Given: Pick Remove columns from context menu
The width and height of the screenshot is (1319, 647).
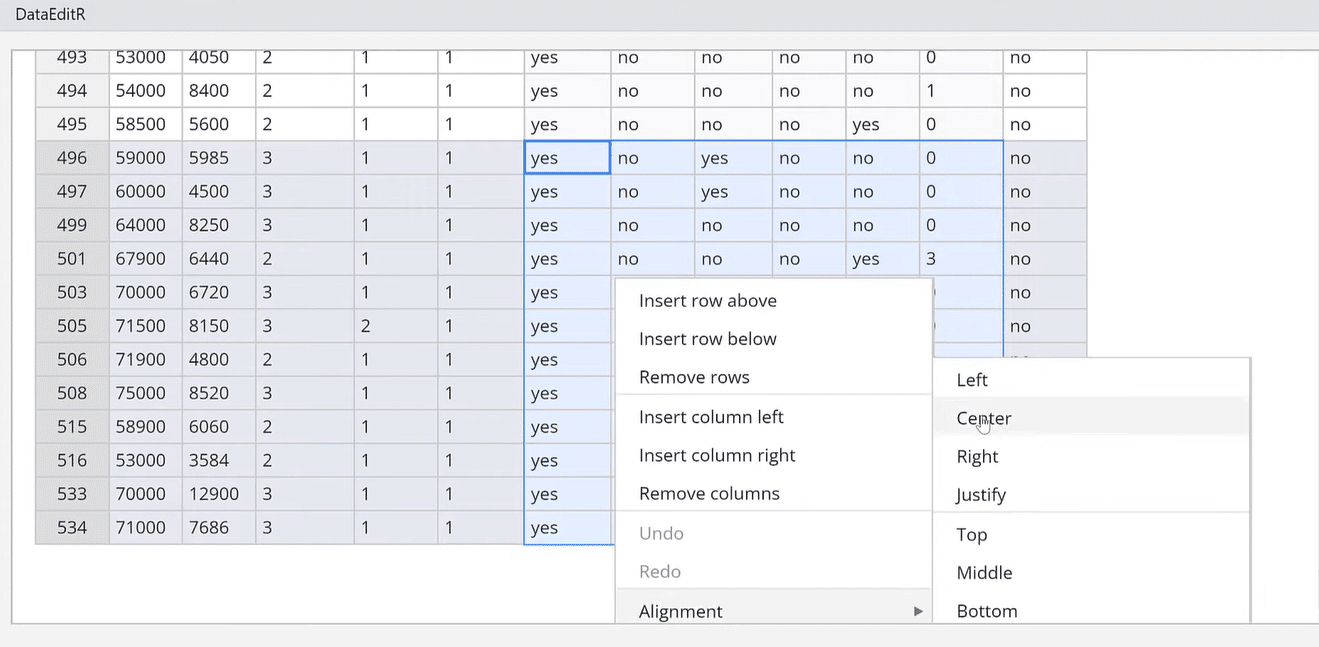Looking at the screenshot, I should pos(773,493).
